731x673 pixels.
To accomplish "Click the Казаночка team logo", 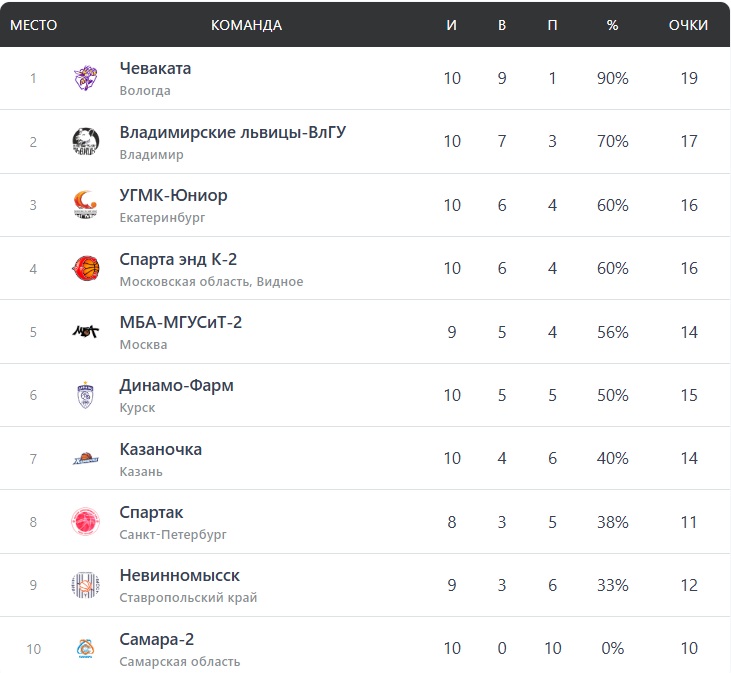I will click(86, 459).
